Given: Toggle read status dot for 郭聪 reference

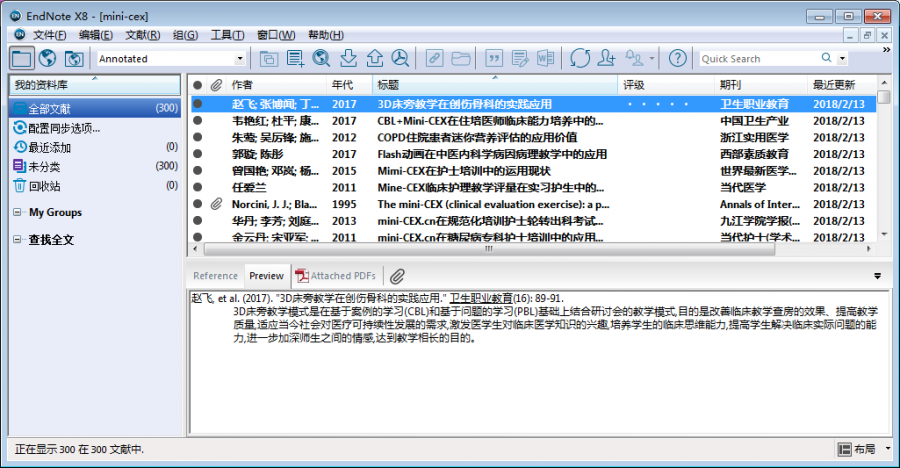Looking at the screenshot, I should [198, 154].
